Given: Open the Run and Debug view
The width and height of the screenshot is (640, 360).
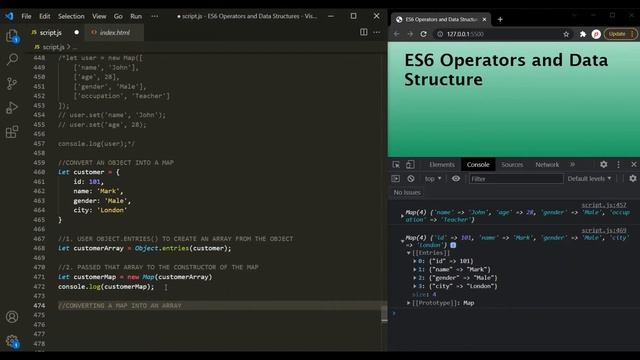Looking at the screenshot, I should coord(12,108).
